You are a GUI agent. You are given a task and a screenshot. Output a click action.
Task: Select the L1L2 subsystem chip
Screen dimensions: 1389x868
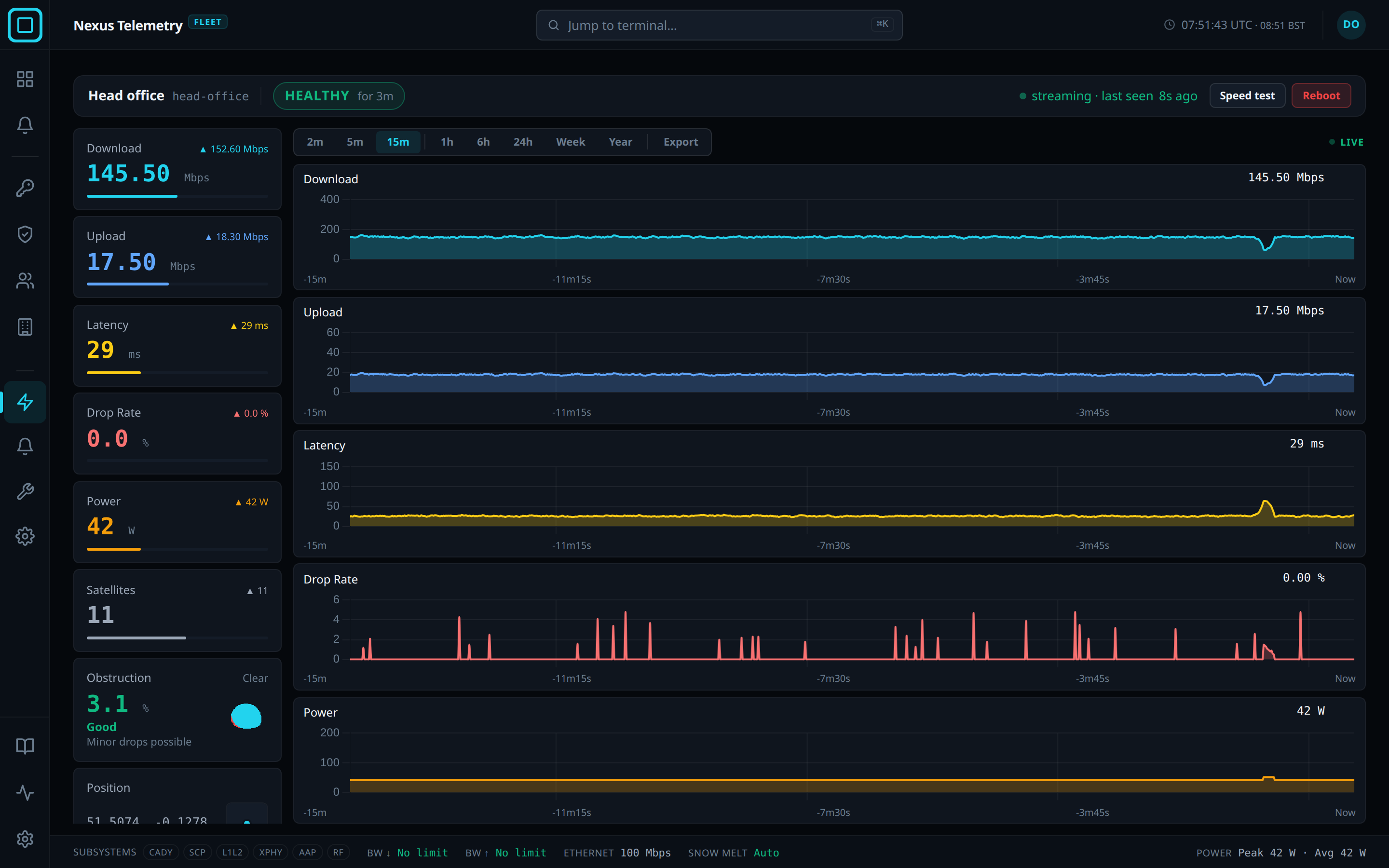click(232, 853)
